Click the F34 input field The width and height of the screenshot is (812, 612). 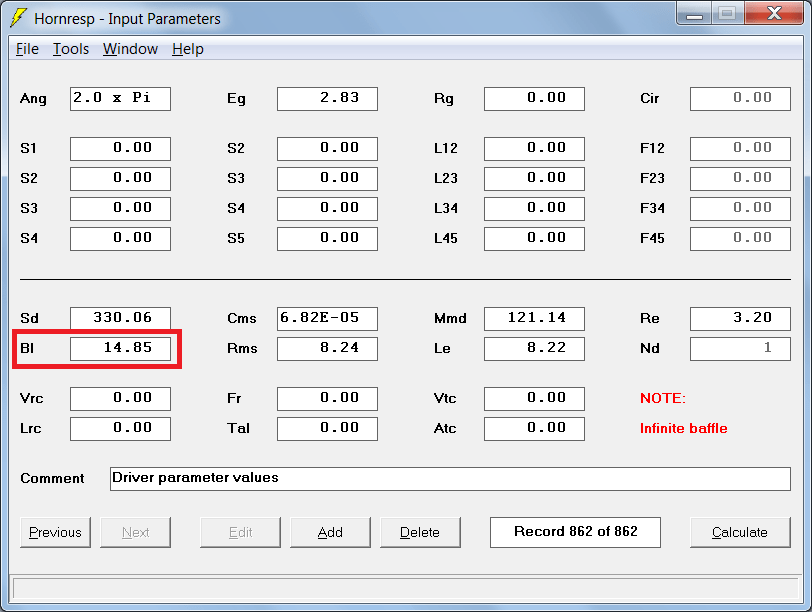741,209
